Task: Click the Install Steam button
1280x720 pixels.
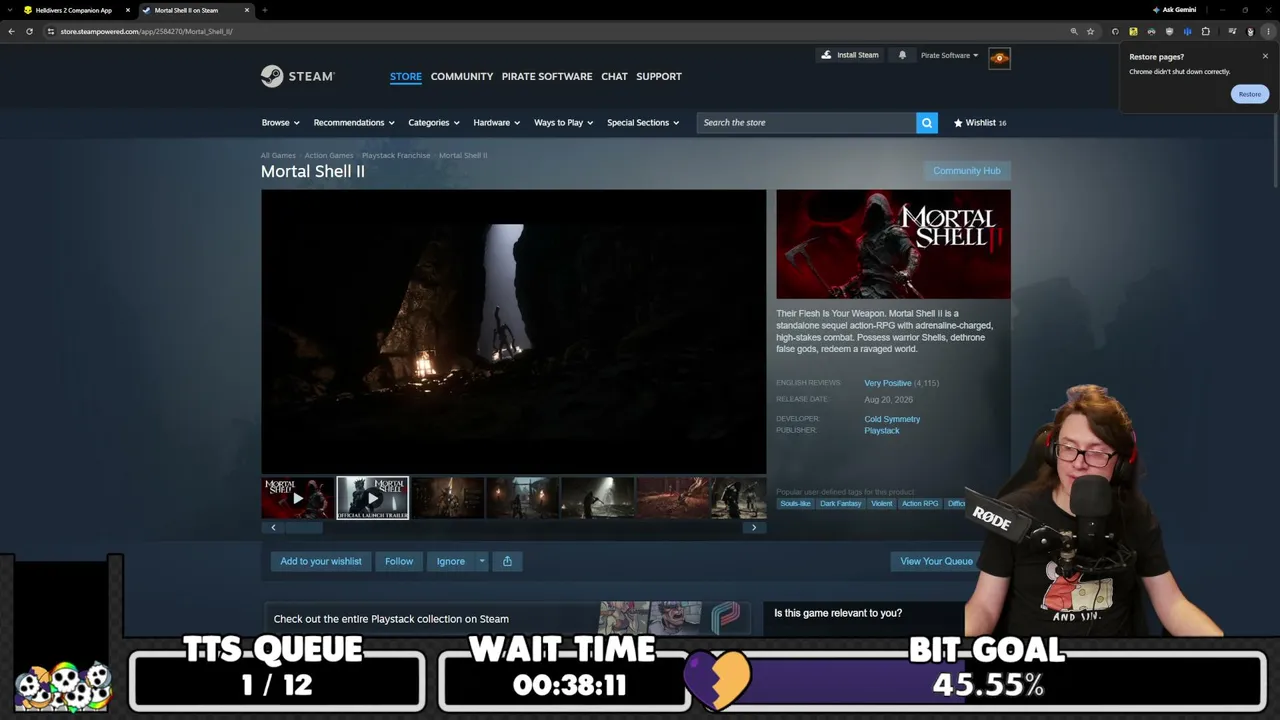Action: coord(850,55)
